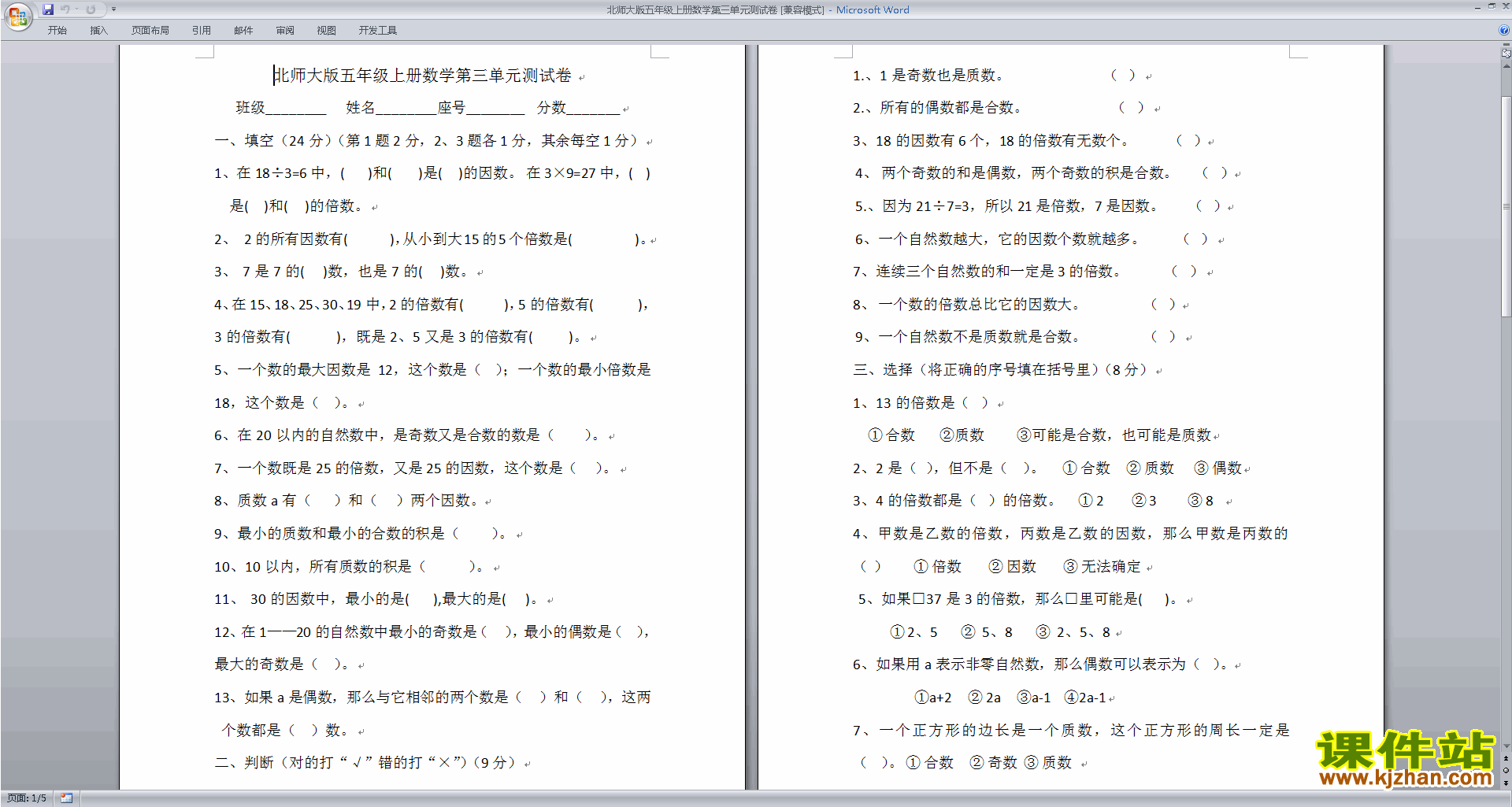Switch to the 插入 ribbon tab

tap(98, 30)
